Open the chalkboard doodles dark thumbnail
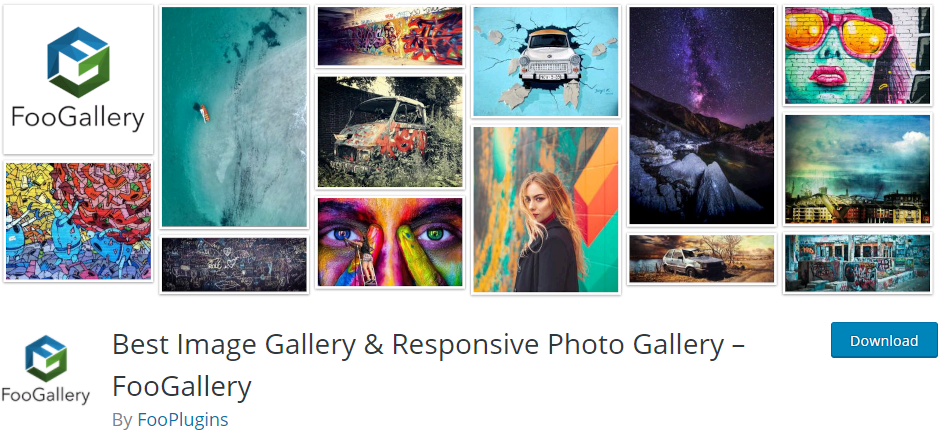The height and width of the screenshot is (439, 941). coord(234,264)
